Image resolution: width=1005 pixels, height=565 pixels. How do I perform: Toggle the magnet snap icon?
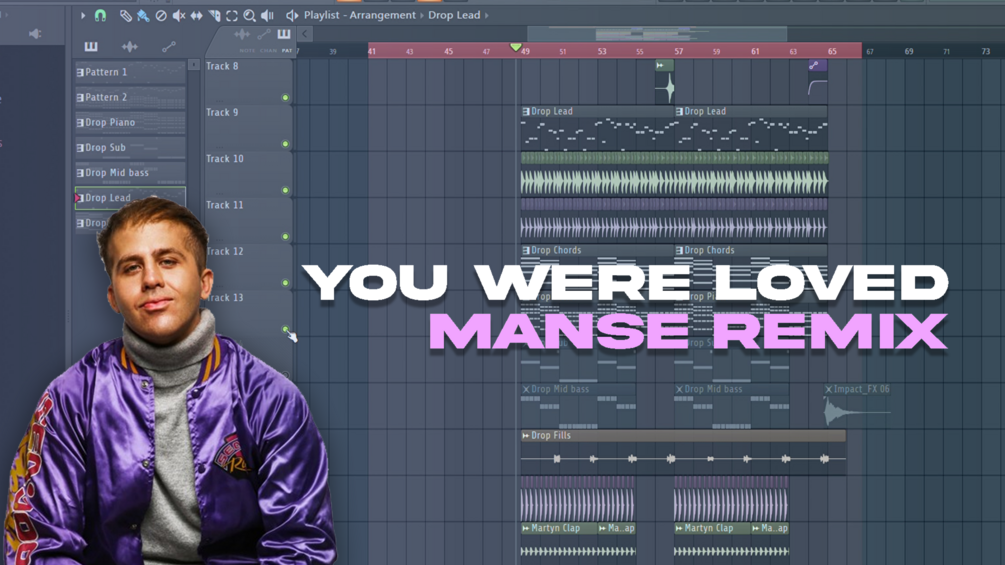pos(101,15)
